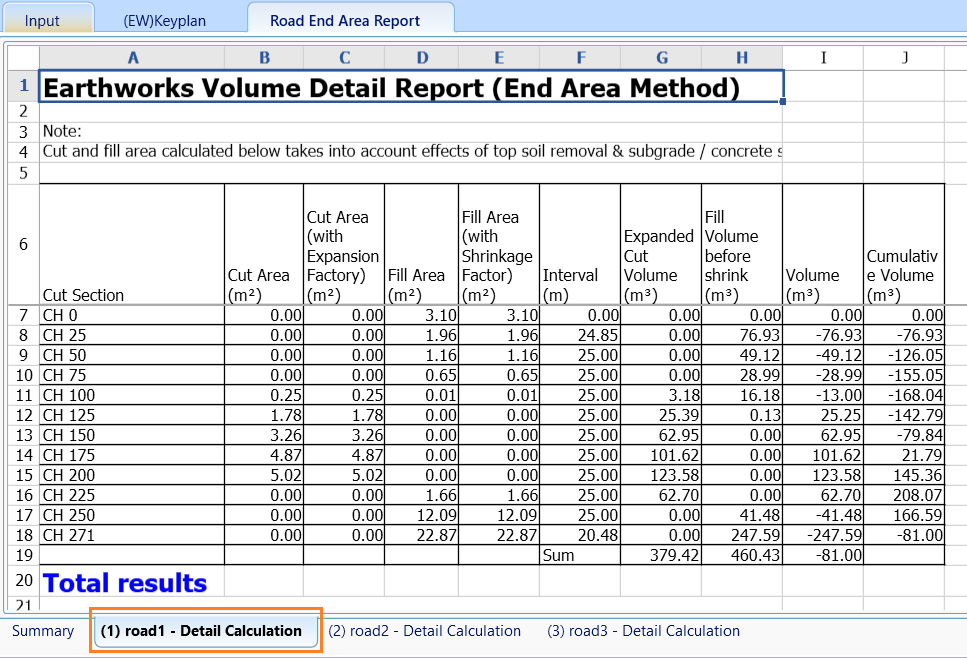Click the 'CH 150' cell
The image size is (967, 658).
[132, 435]
